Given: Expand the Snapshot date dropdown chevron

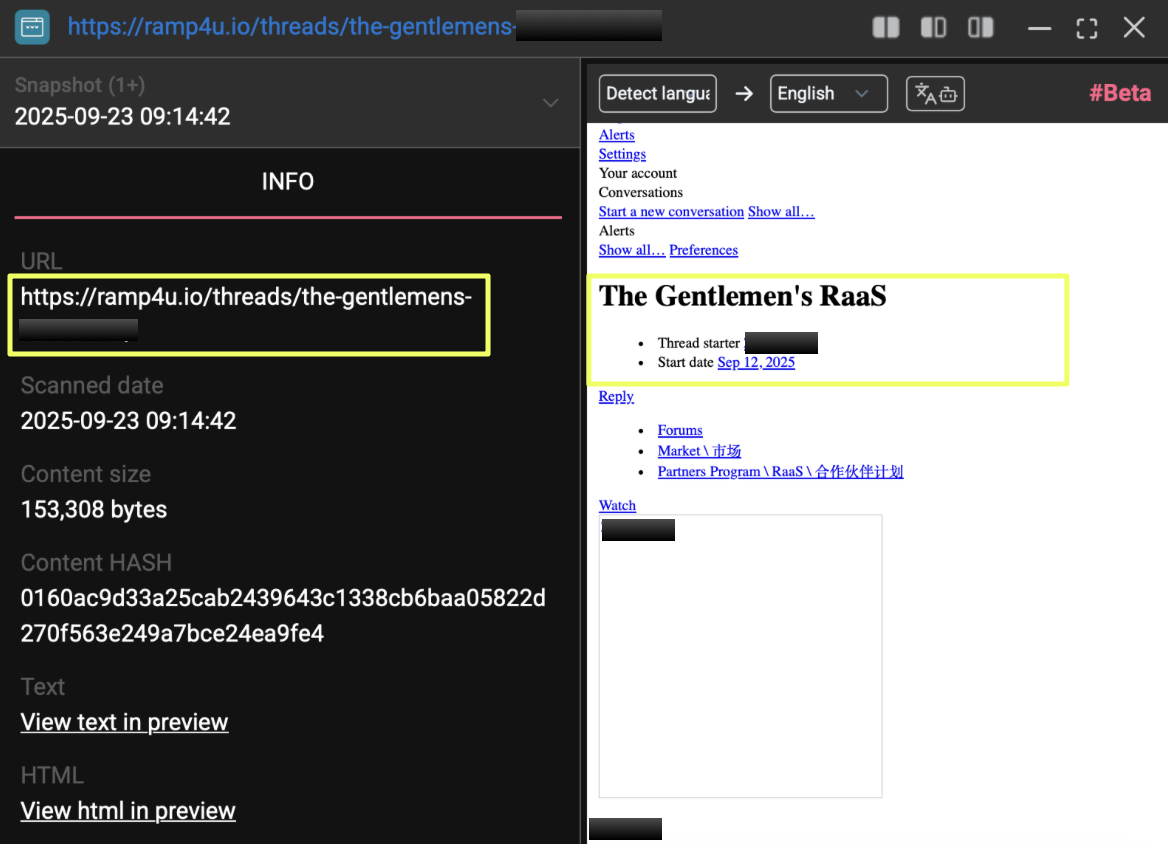Looking at the screenshot, I should pos(550,103).
